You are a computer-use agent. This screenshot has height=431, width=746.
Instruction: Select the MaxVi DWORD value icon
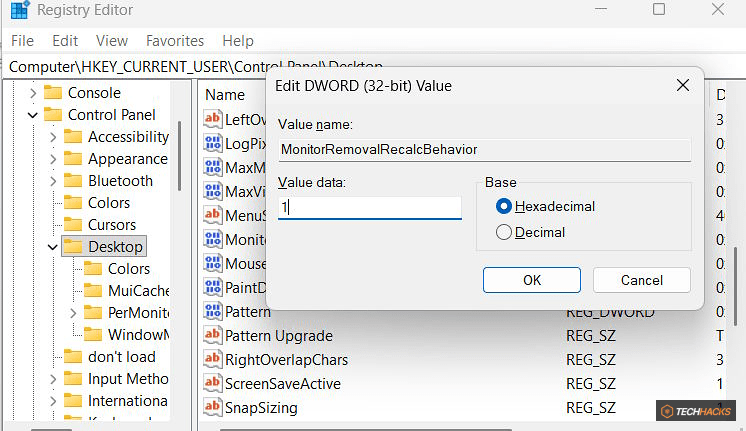coord(213,191)
